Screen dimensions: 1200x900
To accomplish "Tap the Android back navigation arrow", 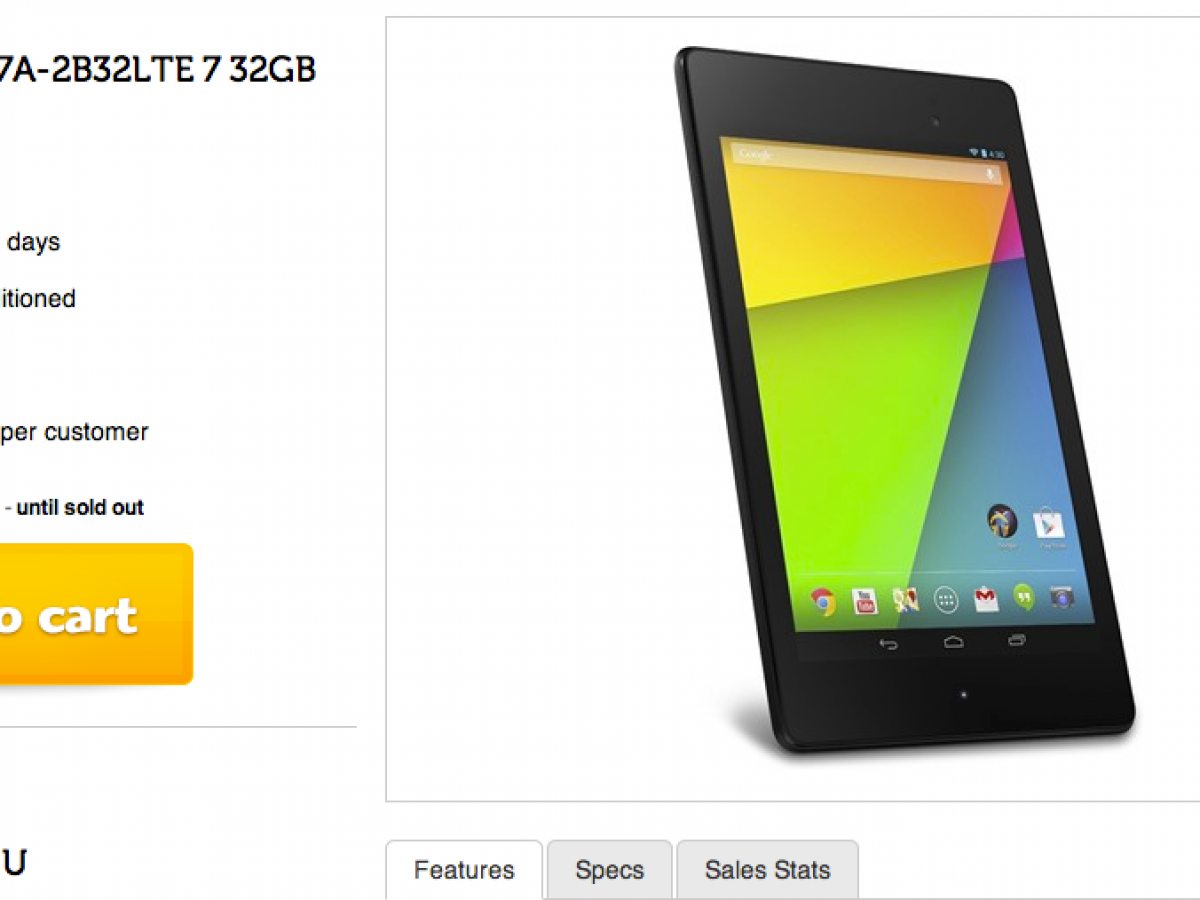I will pyautogui.click(x=888, y=644).
